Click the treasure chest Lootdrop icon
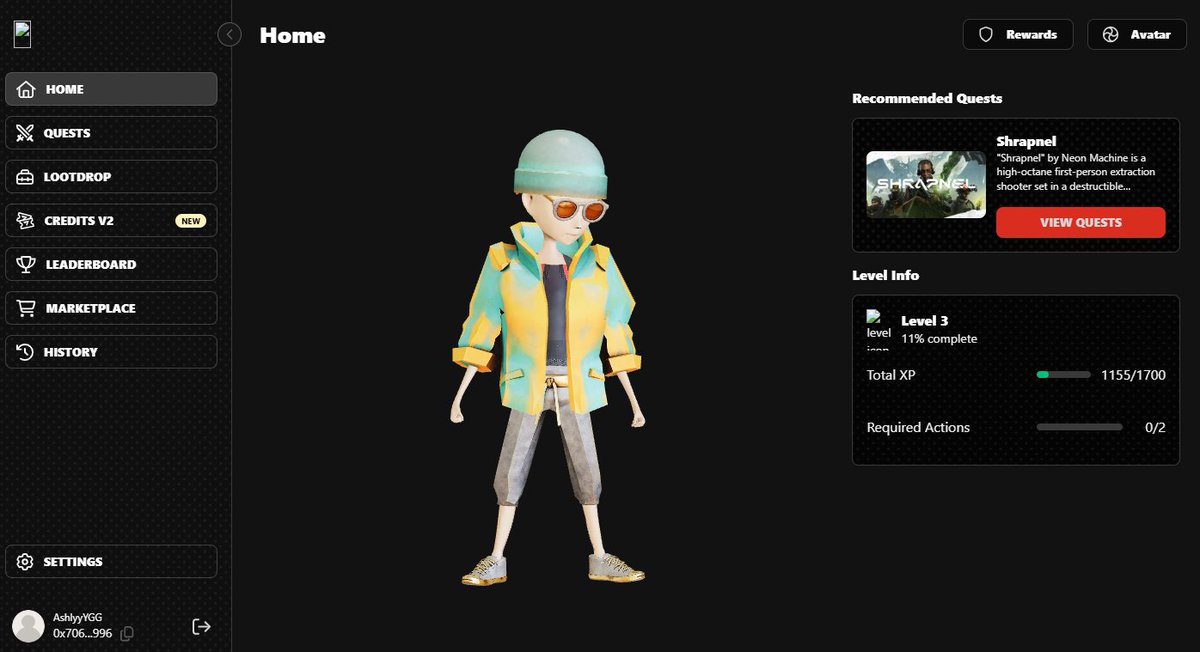Image resolution: width=1200 pixels, height=652 pixels. (x=26, y=177)
